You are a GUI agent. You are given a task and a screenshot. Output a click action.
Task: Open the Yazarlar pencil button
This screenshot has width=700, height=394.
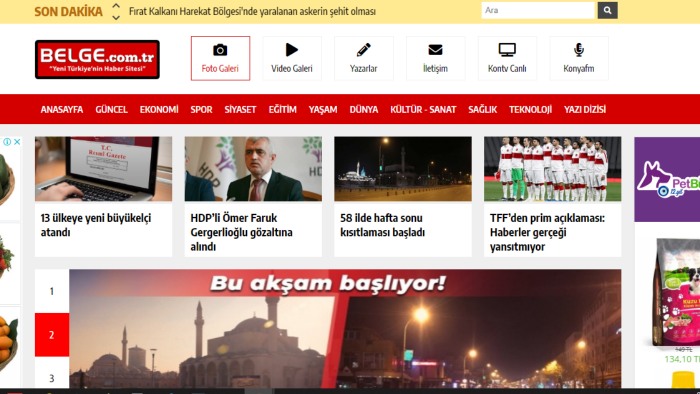[363, 58]
